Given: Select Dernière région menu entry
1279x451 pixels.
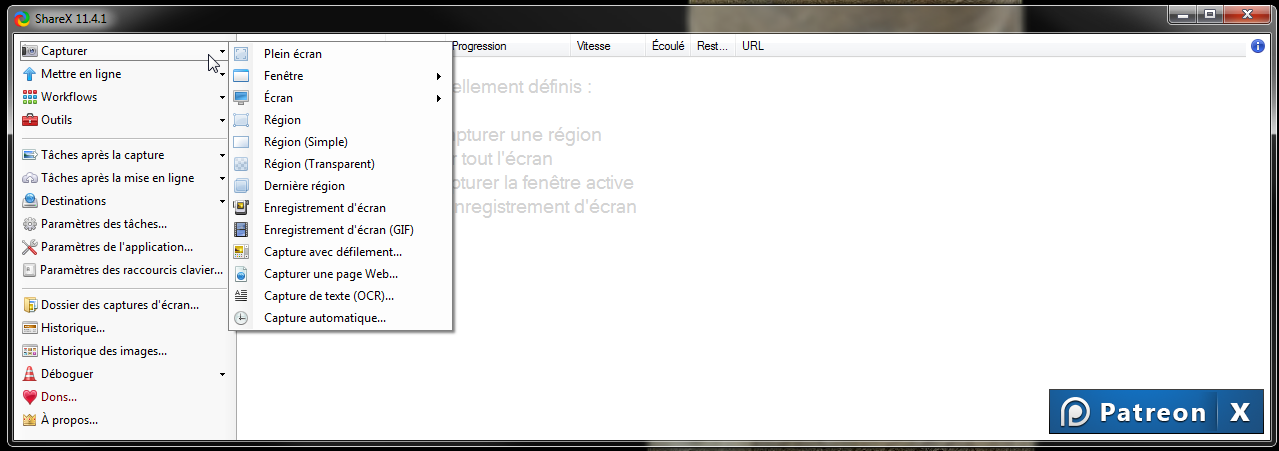Looking at the screenshot, I should click(x=340, y=186).
